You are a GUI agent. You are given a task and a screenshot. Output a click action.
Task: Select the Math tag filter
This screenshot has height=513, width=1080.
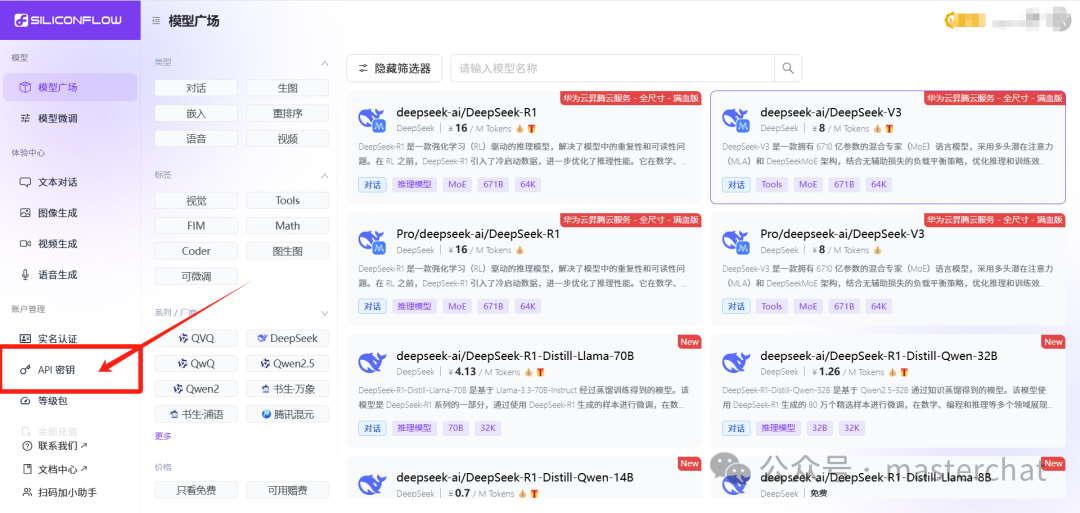point(287,226)
